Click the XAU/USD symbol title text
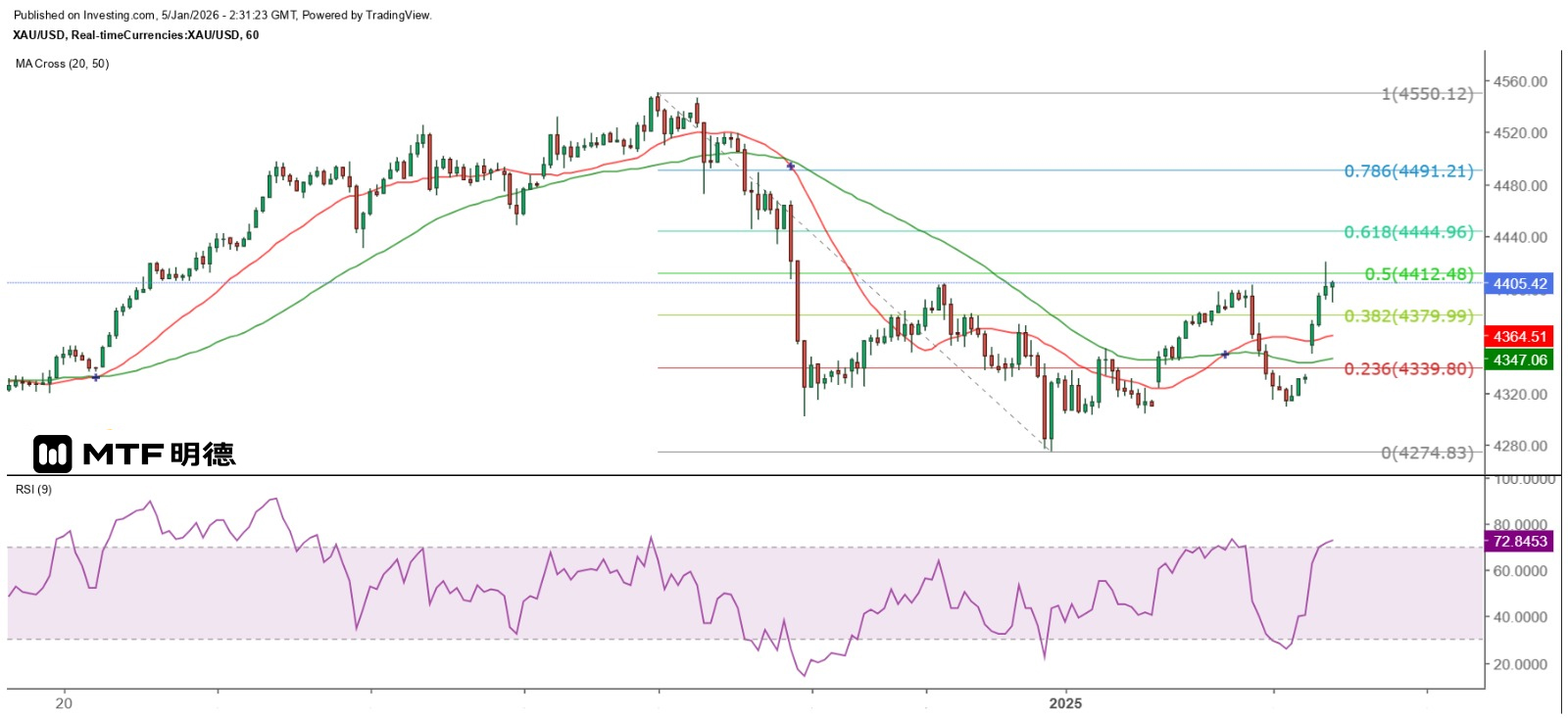 pos(136,35)
